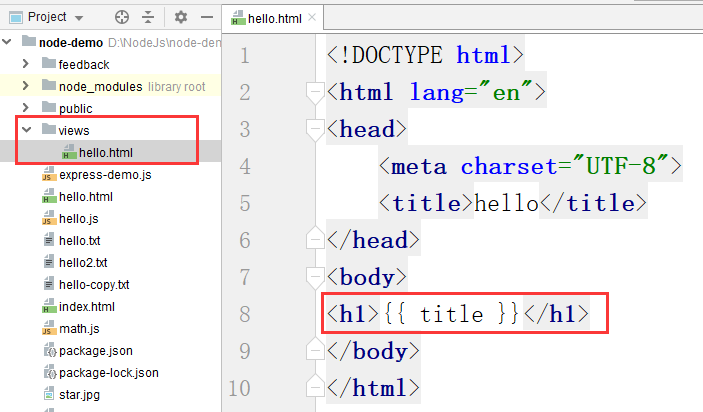Screen dimensions: 703x412
Task: Click the DOCTYPE declaration text
Action: click(425, 56)
